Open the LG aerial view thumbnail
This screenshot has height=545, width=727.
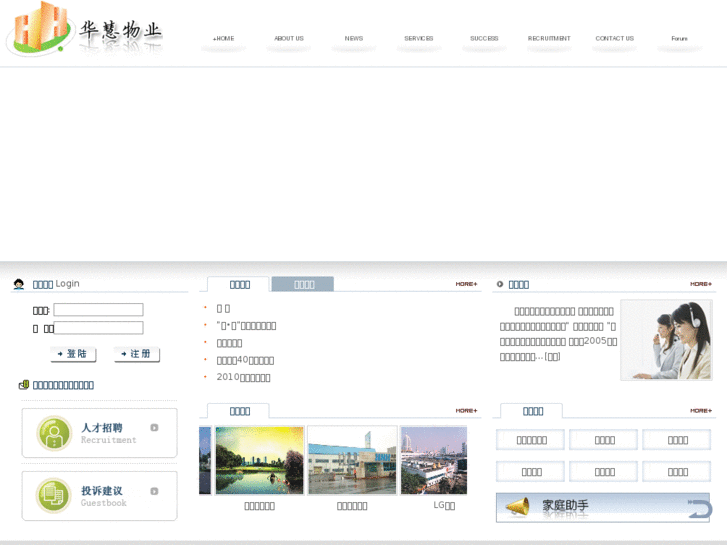coord(434,460)
